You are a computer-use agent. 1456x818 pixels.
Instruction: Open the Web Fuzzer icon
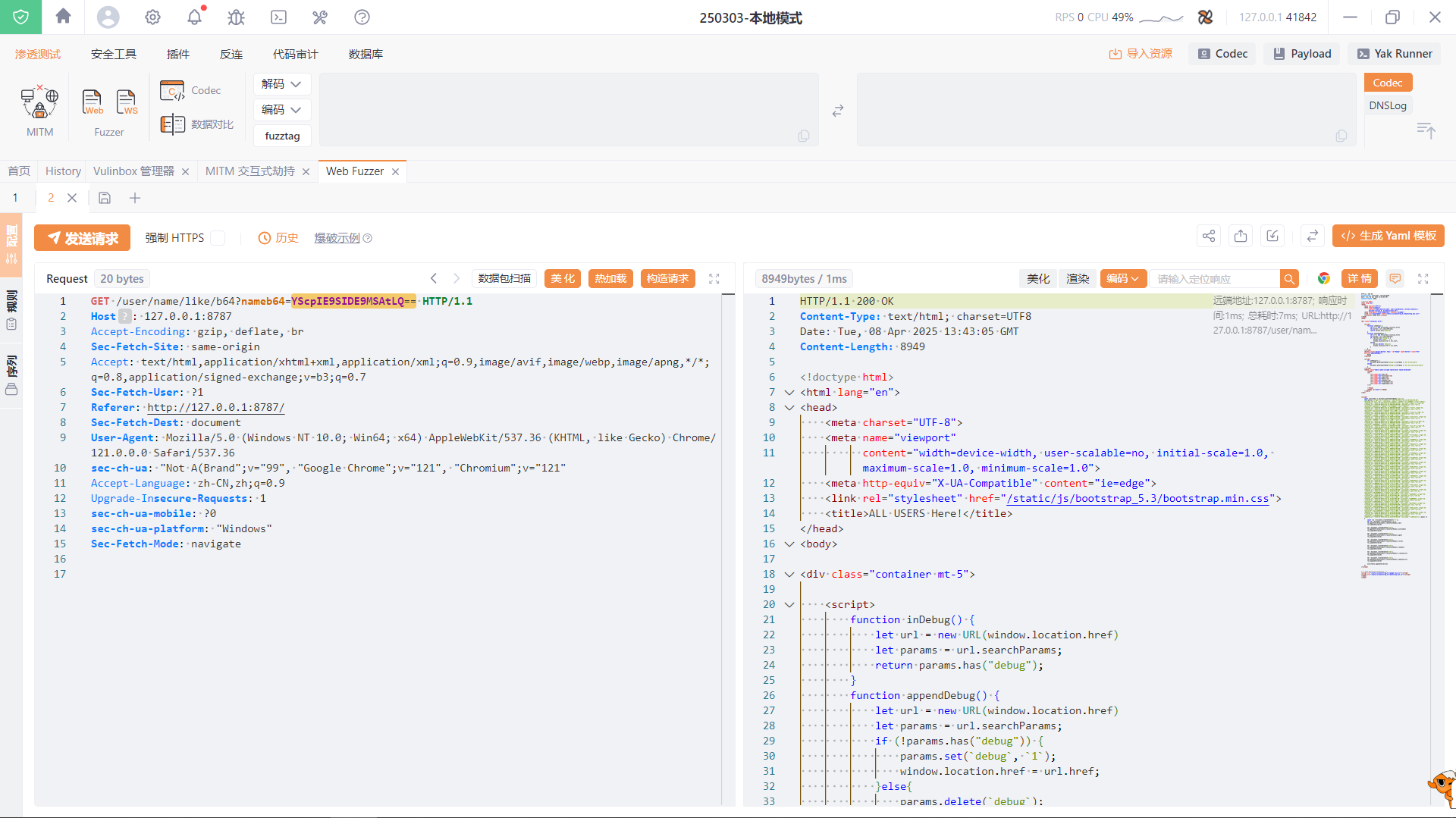tap(93, 102)
